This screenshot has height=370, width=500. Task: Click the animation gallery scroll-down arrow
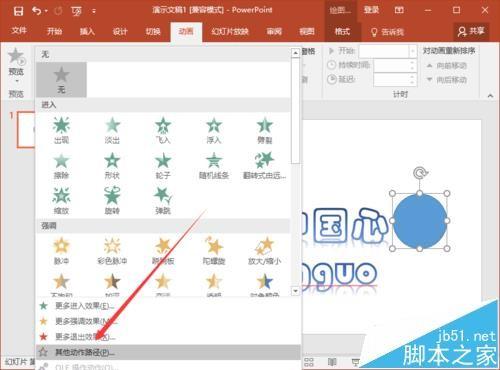[295, 291]
